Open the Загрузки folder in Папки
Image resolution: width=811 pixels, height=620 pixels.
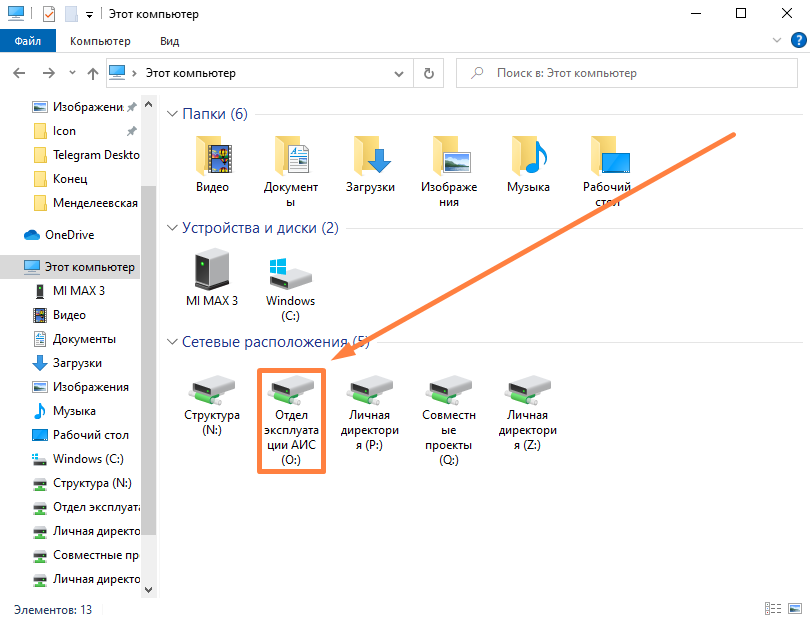pyautogui.click(x=370, y=158)
